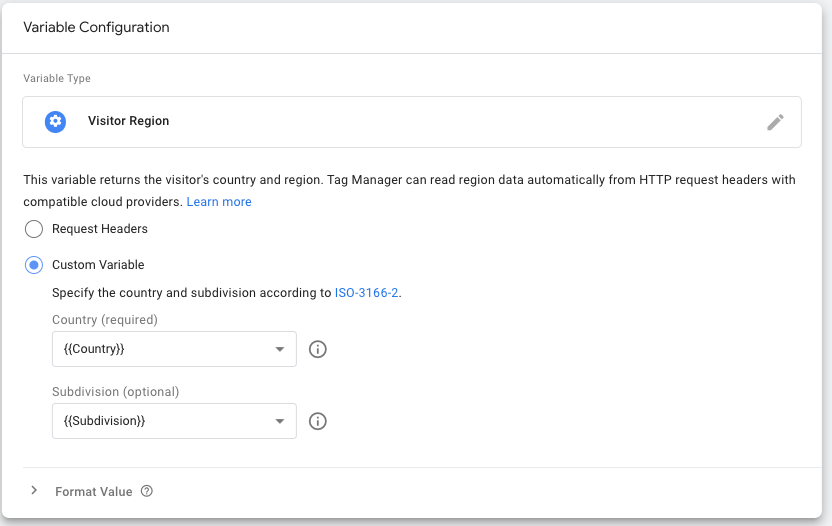Image resolution: width=832 pixels, height=526 pixels.
Task: Click the Request Headers option label
Action: (x=100, y=229)
